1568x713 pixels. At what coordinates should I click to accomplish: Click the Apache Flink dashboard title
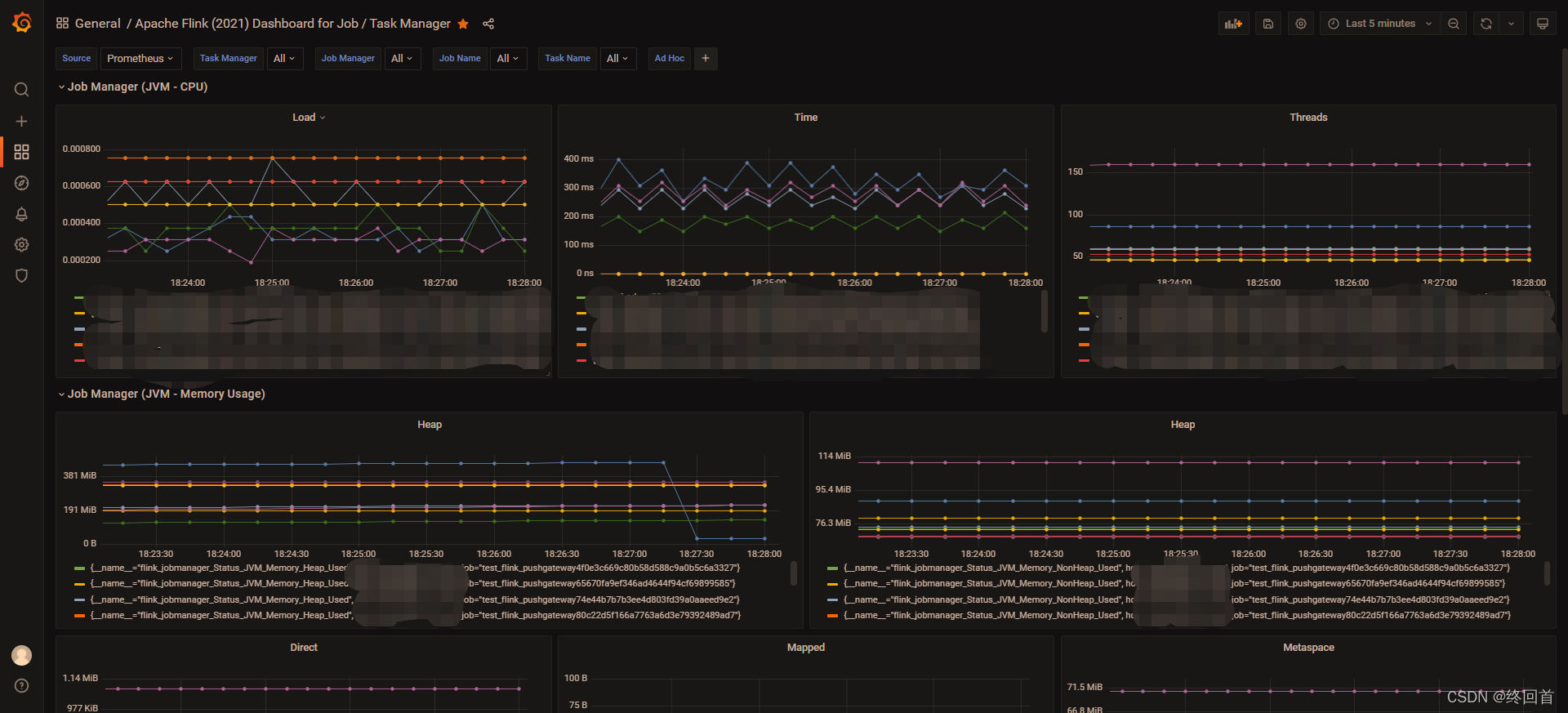292,24
